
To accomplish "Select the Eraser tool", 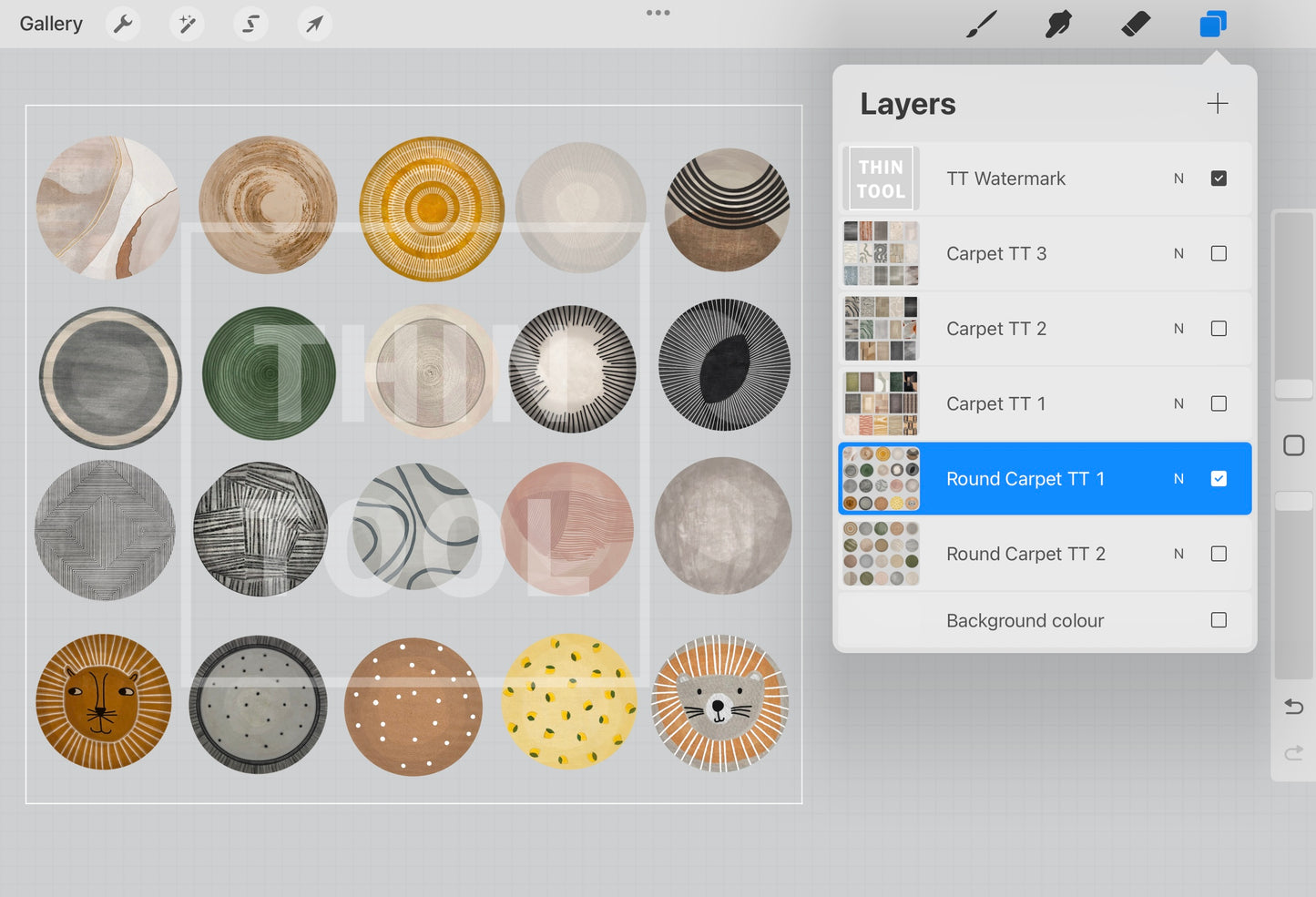I will pyautogui.click(x=1136, y=24).
